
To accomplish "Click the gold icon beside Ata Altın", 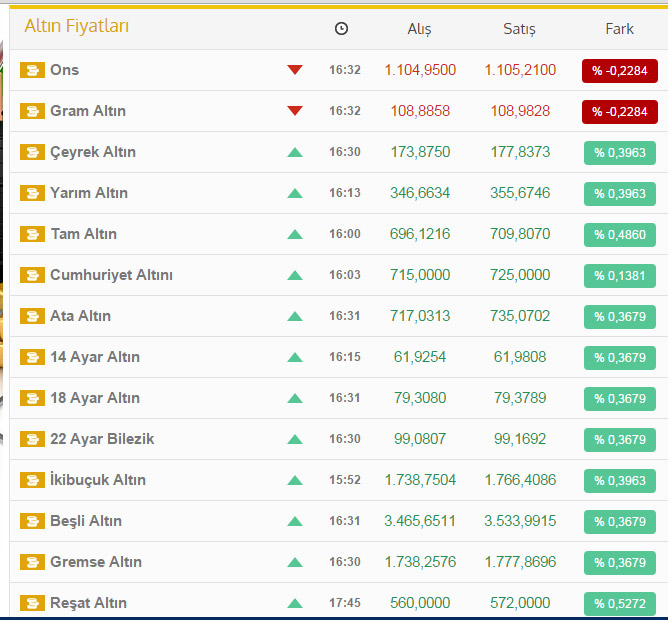I will point(32,316).
